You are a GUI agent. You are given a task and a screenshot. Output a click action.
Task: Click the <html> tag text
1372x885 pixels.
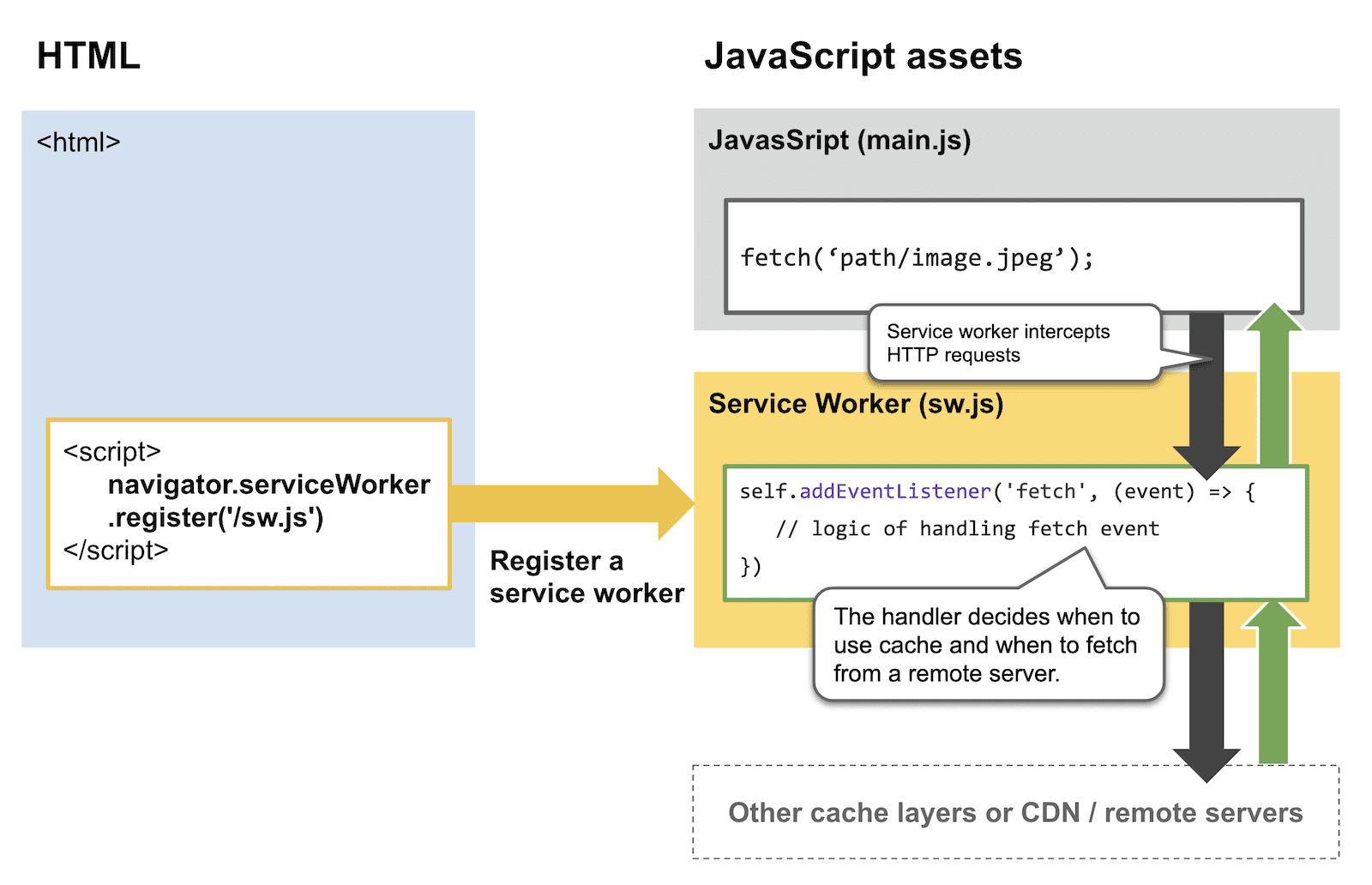[80, 141]
